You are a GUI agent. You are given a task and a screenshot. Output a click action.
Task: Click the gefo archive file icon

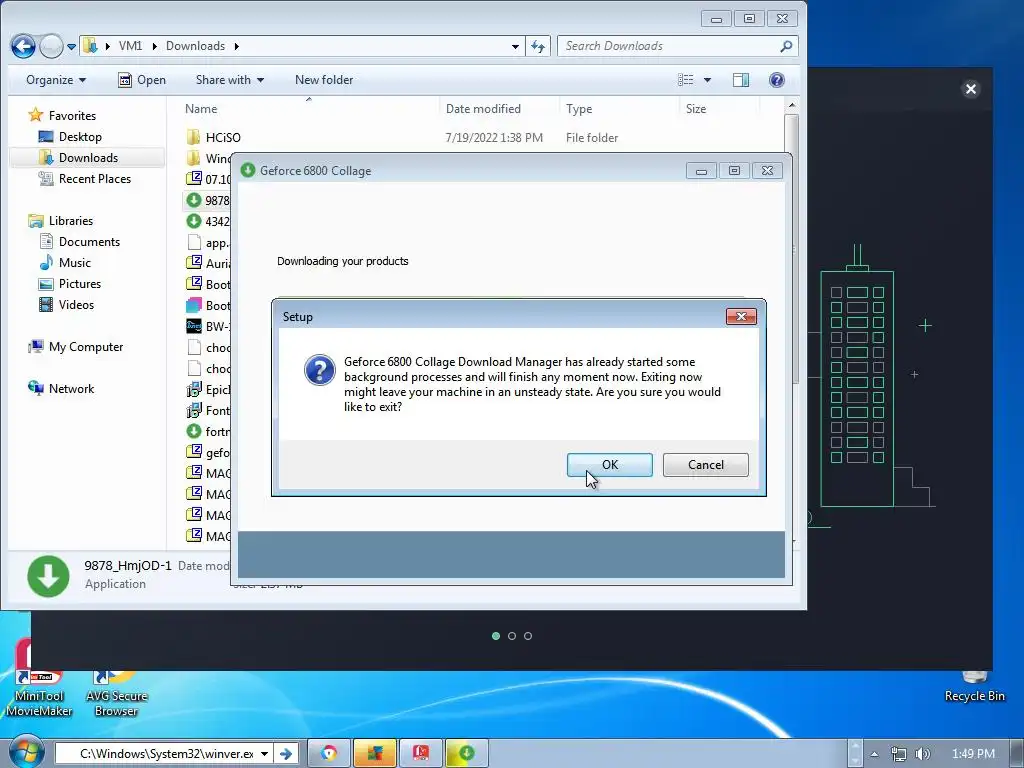point(193,452)
